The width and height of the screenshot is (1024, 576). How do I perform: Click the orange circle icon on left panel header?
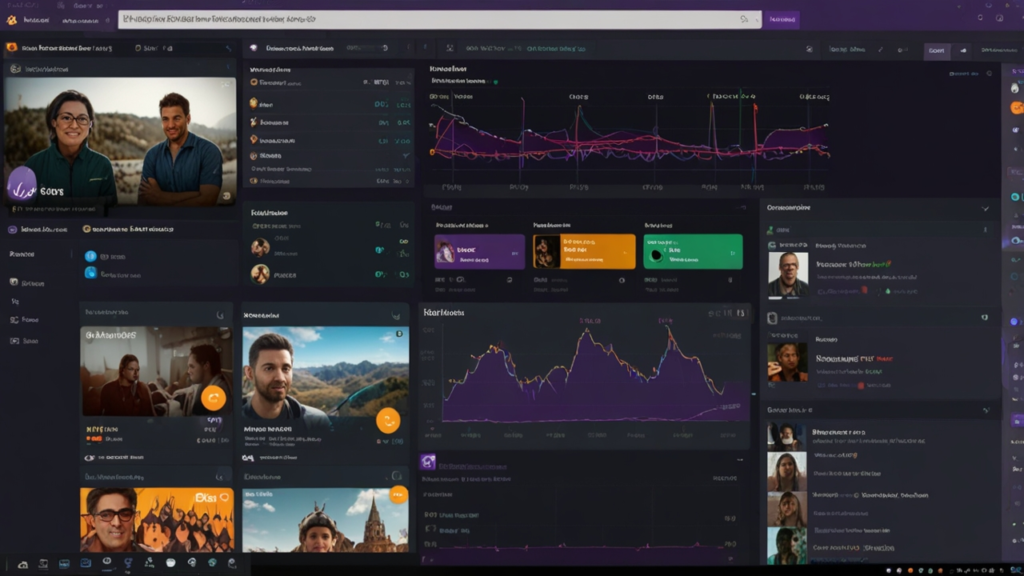pos(12,48)
